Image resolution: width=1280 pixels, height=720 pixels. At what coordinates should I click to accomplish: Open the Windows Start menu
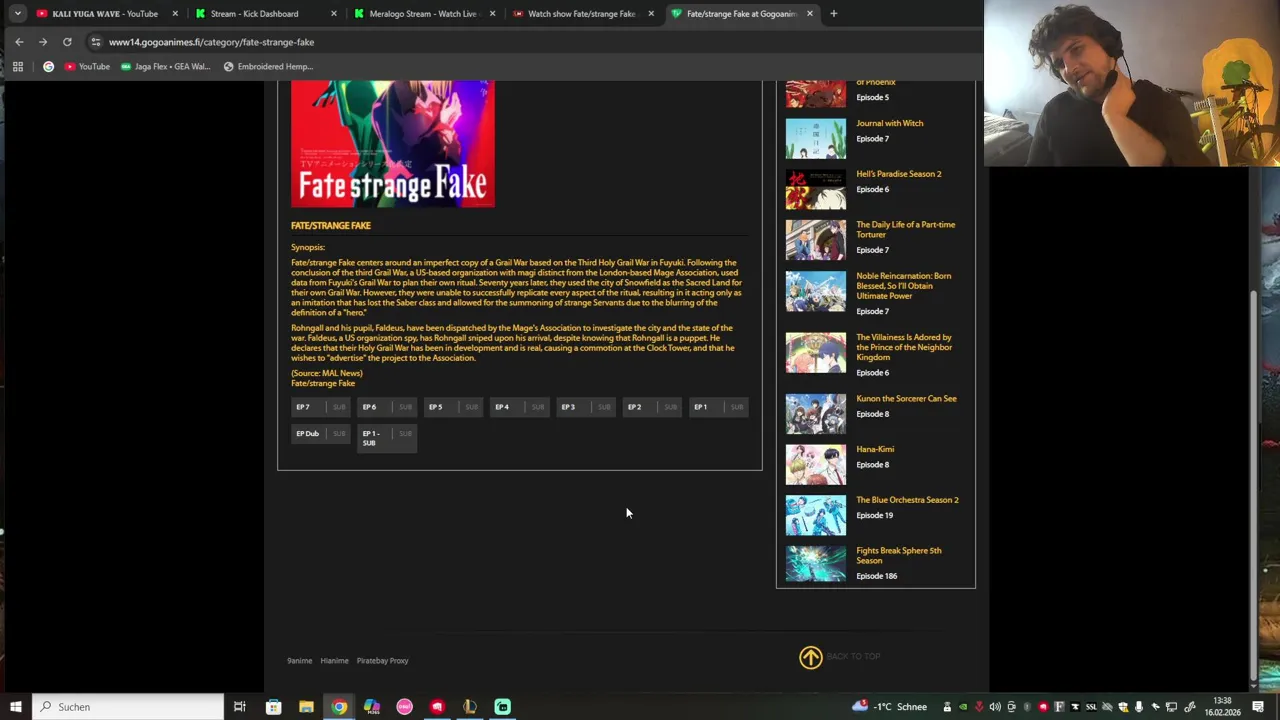(x=15, y=707)
